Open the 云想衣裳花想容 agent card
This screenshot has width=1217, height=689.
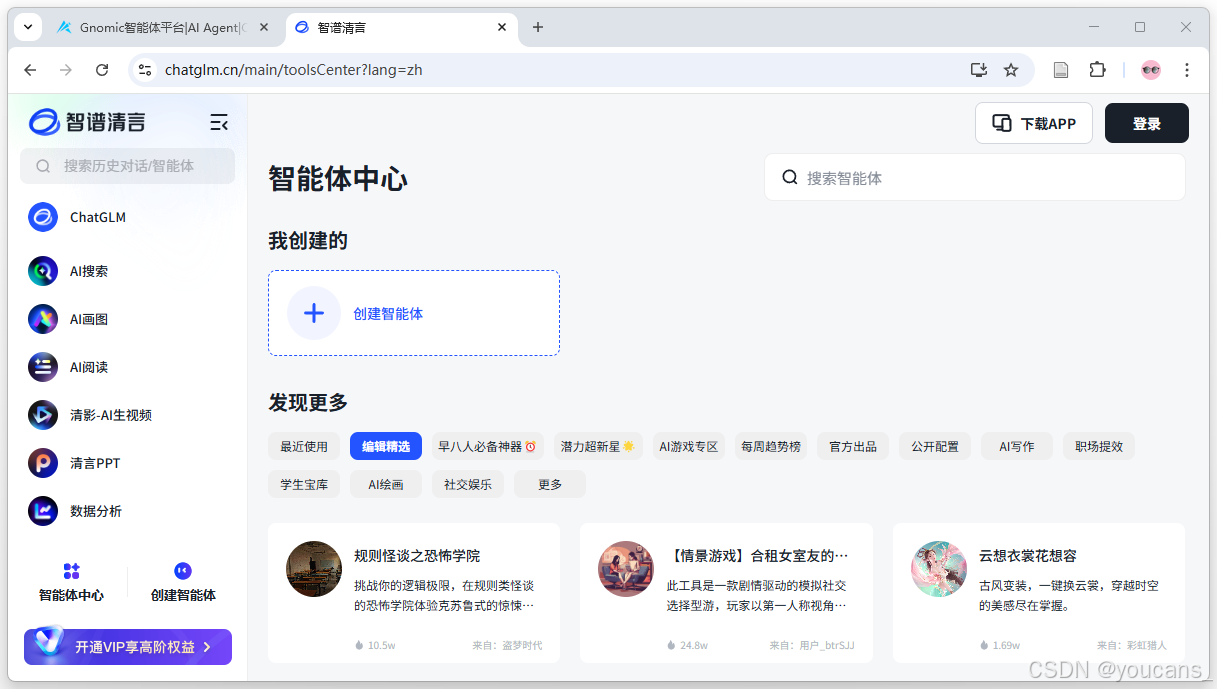click(1039, 592)
